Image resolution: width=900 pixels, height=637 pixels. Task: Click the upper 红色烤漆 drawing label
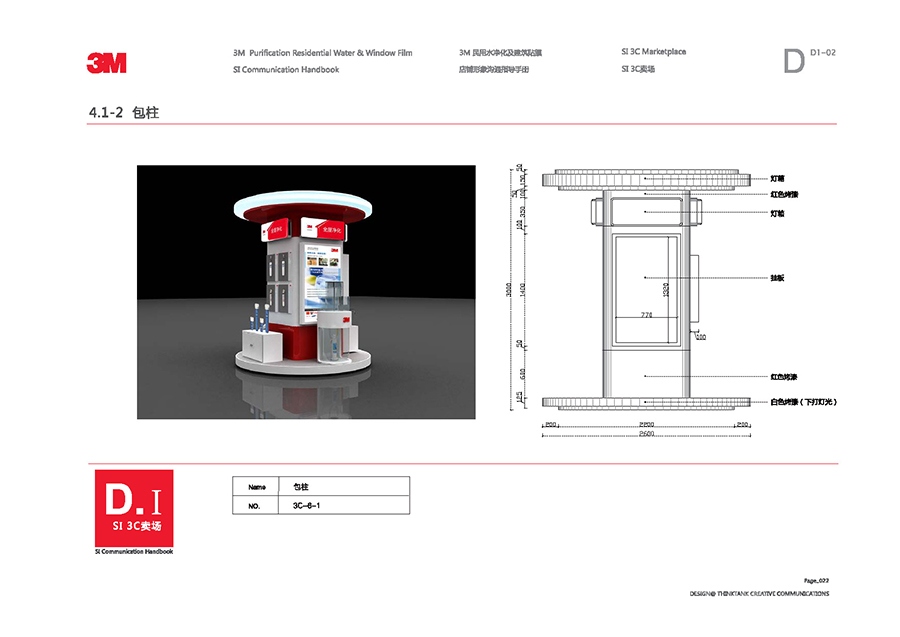pyautogui.click(x=784, y=195)
